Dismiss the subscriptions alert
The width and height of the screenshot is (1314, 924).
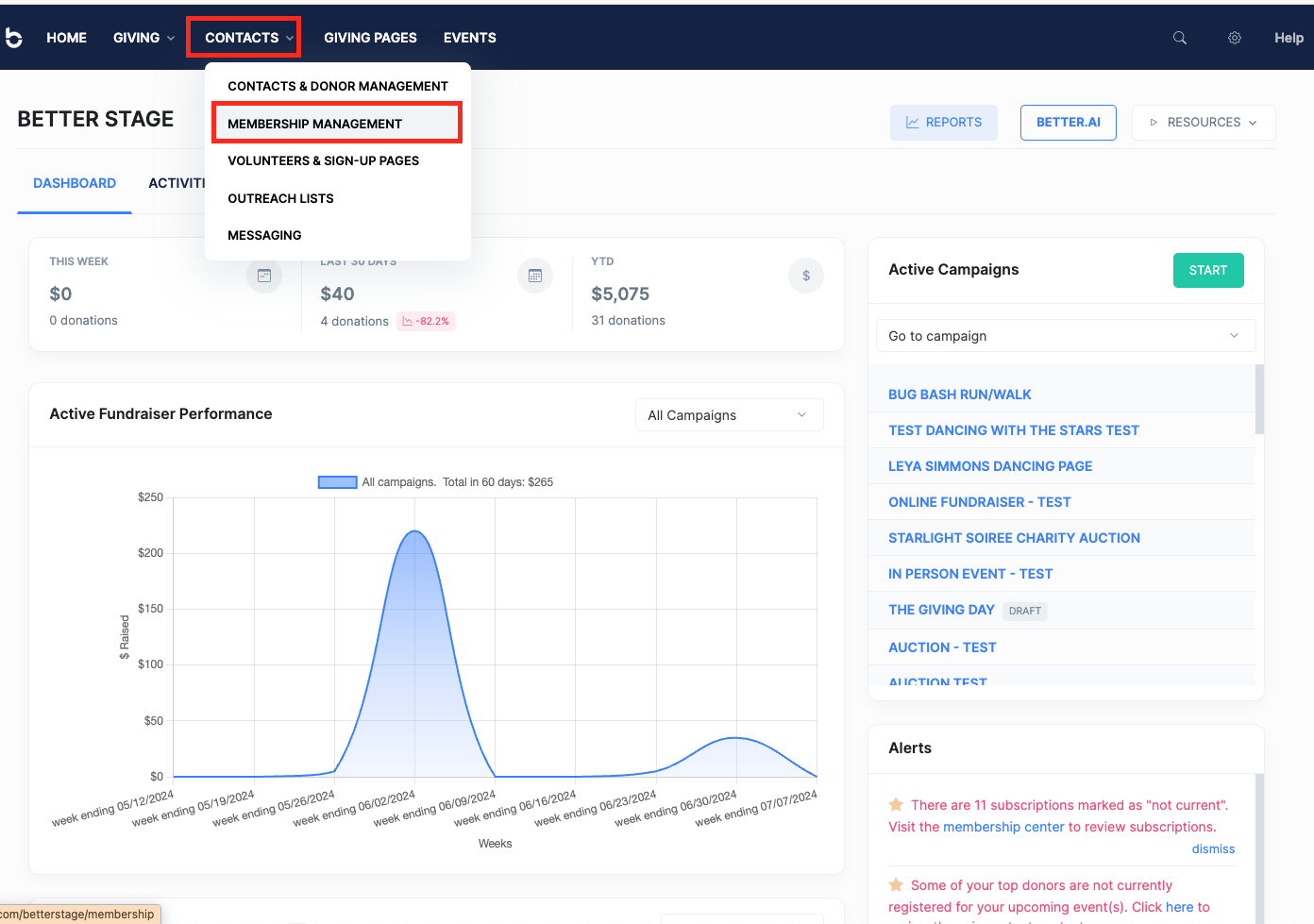(1213, 848)
